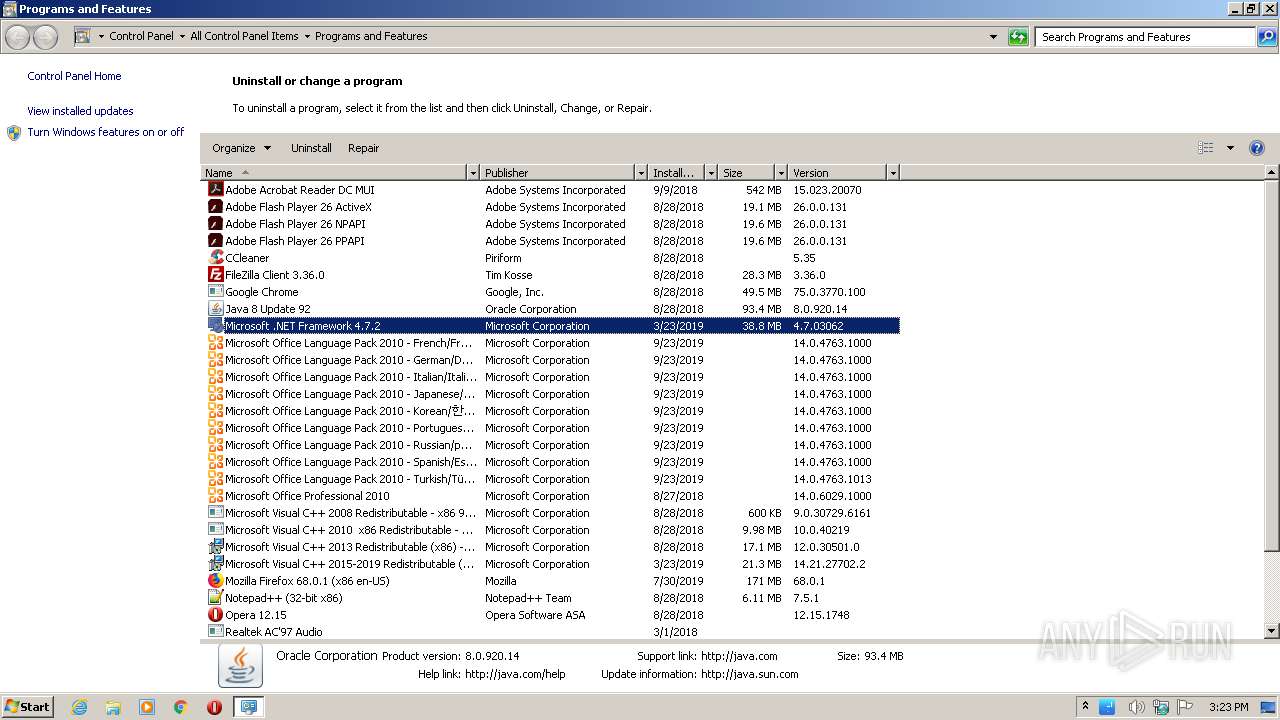
Task: Open the Help question mark icon
Action: pyautogui.click(x=1257, y=148)
